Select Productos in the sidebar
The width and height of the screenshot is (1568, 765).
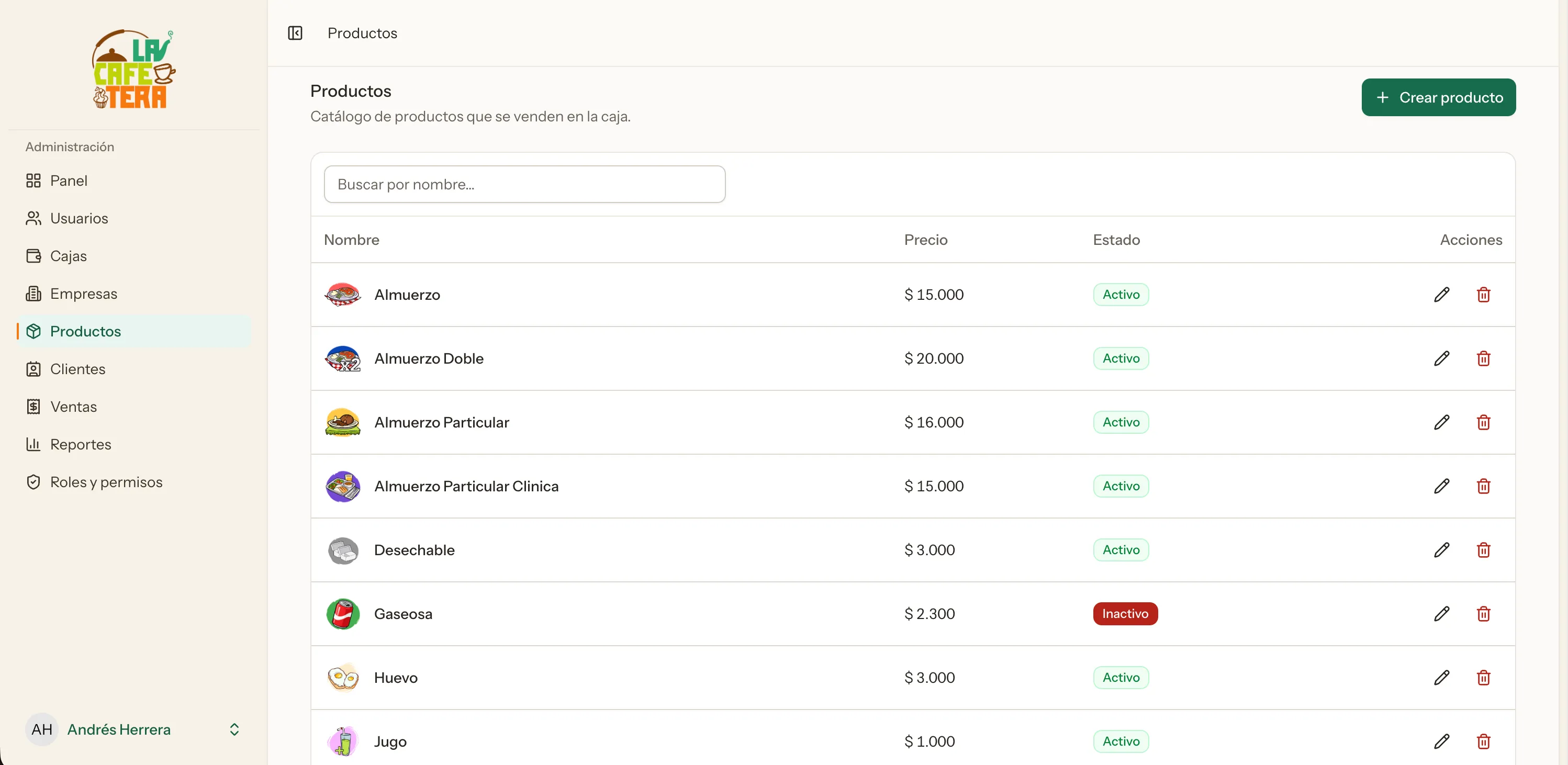point(134,331)
